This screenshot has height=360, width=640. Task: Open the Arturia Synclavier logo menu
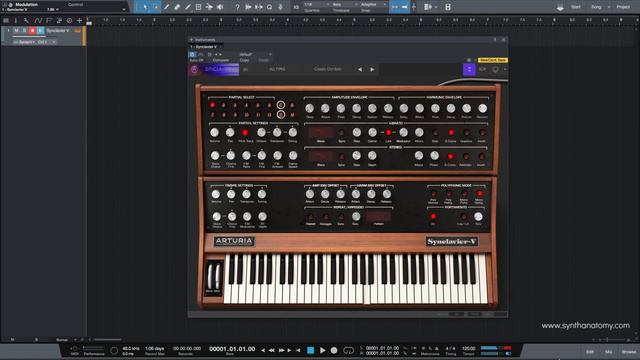214,69
